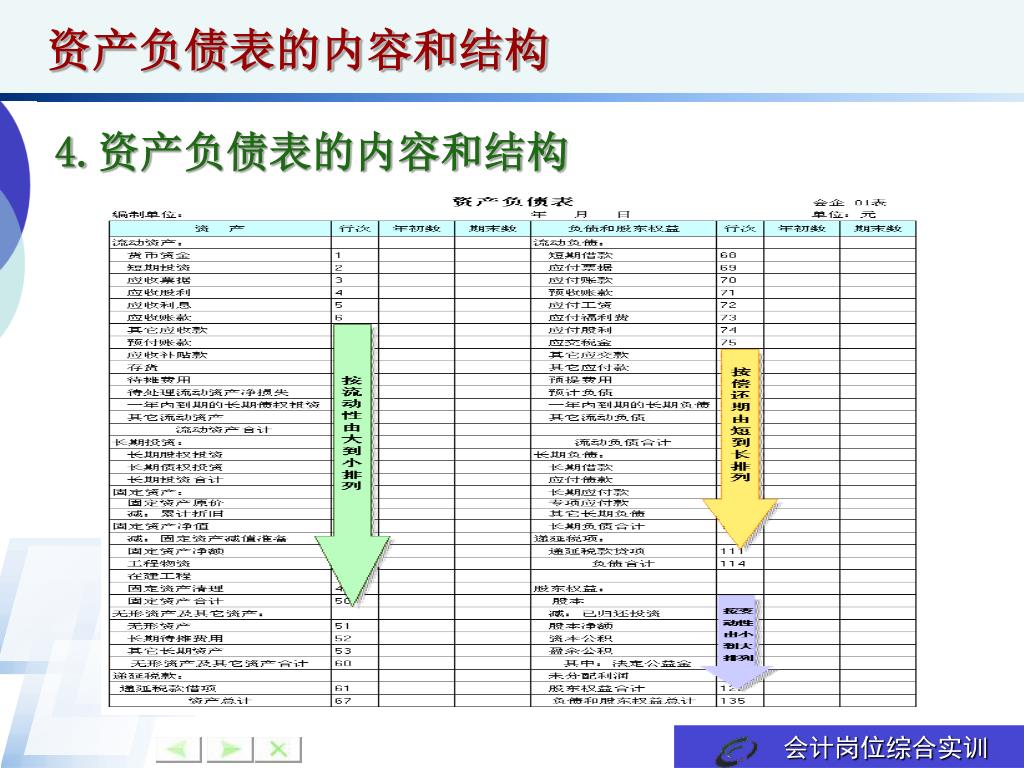The width and height of the screenshot is (1024, 768).
Task: Select the 应收股利 row
Action: [159, 292]
